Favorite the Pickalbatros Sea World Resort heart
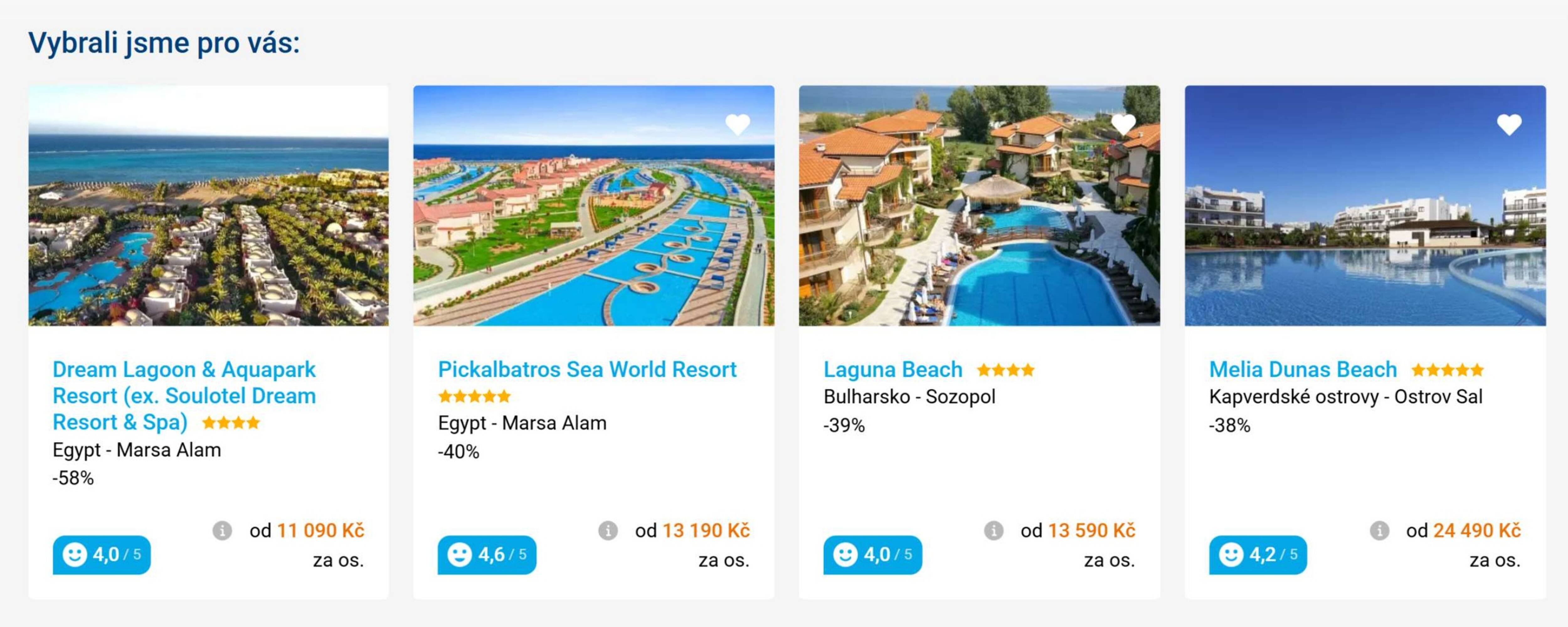Image resolution: width=1568 pixels, height=627 pixels. tap(737, 125)
